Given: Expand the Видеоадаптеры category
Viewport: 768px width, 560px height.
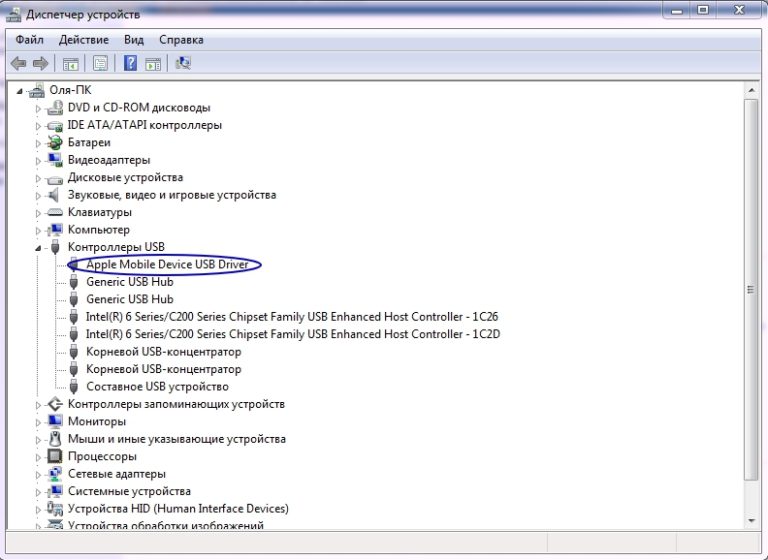Looking at the screenshot, I should click(39, 160).
